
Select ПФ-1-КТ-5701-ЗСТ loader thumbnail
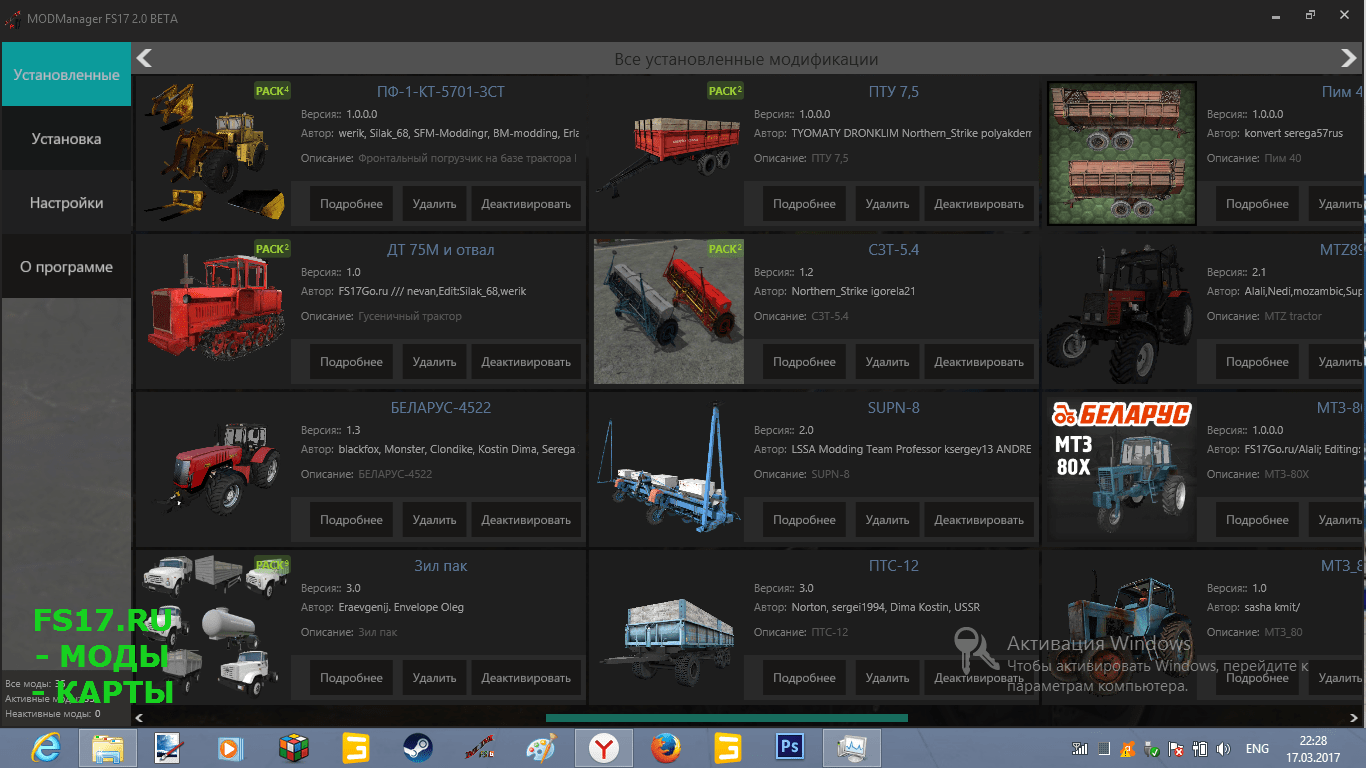pos(214,153)
